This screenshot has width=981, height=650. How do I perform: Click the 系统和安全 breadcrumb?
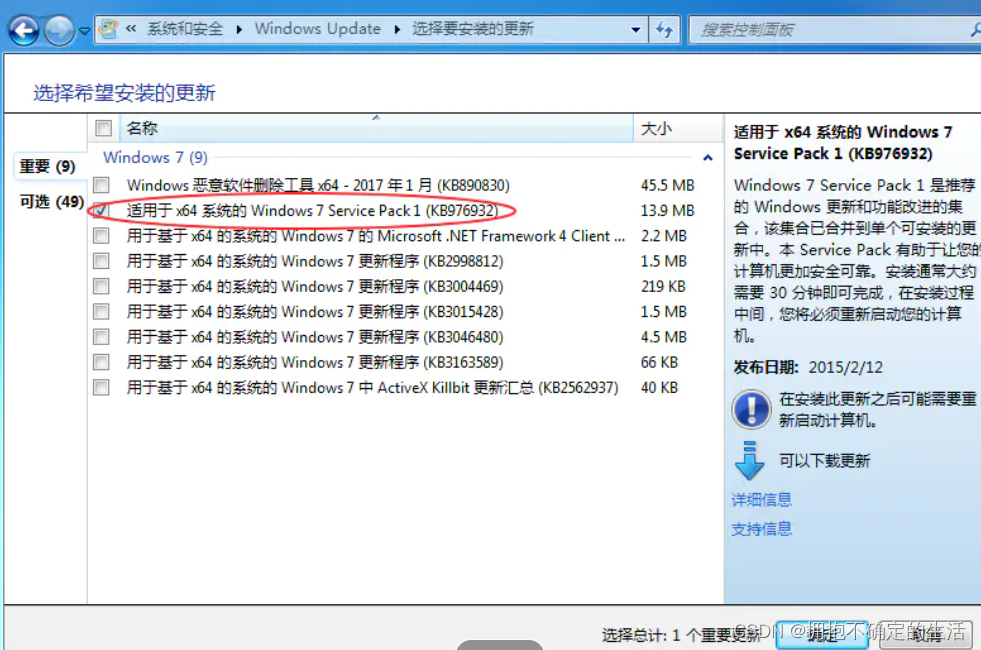185,29
